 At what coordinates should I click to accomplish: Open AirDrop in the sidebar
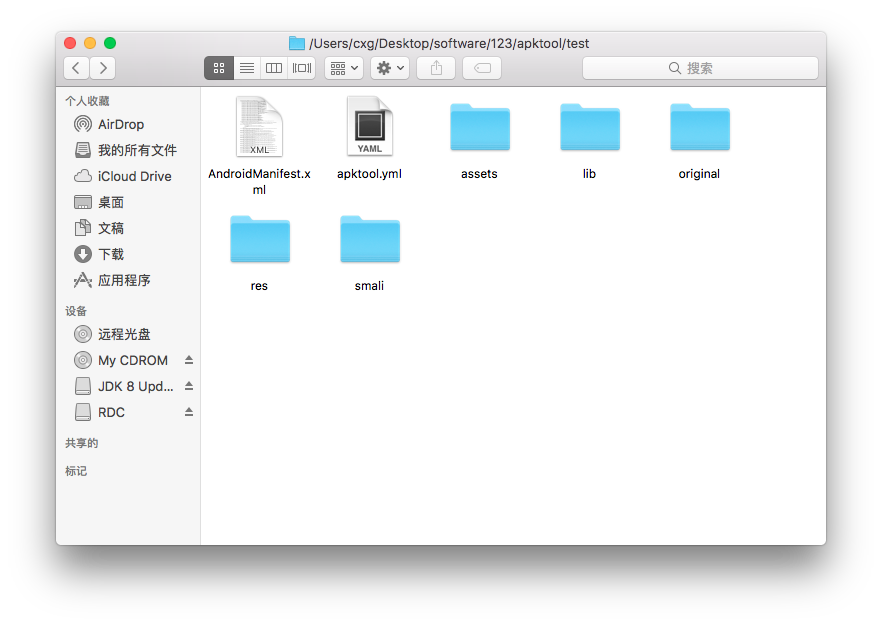pyautogui.click(x=128, y=124)
